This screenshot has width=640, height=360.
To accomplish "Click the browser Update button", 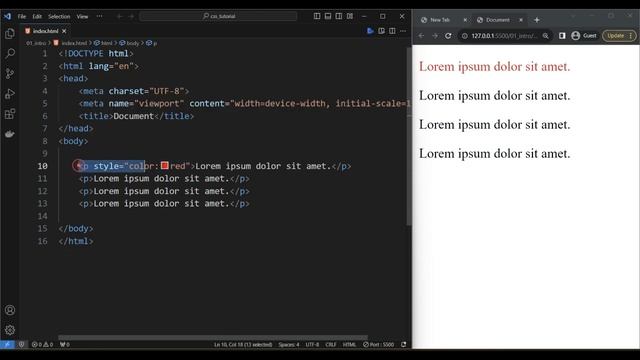I will 619,36.
